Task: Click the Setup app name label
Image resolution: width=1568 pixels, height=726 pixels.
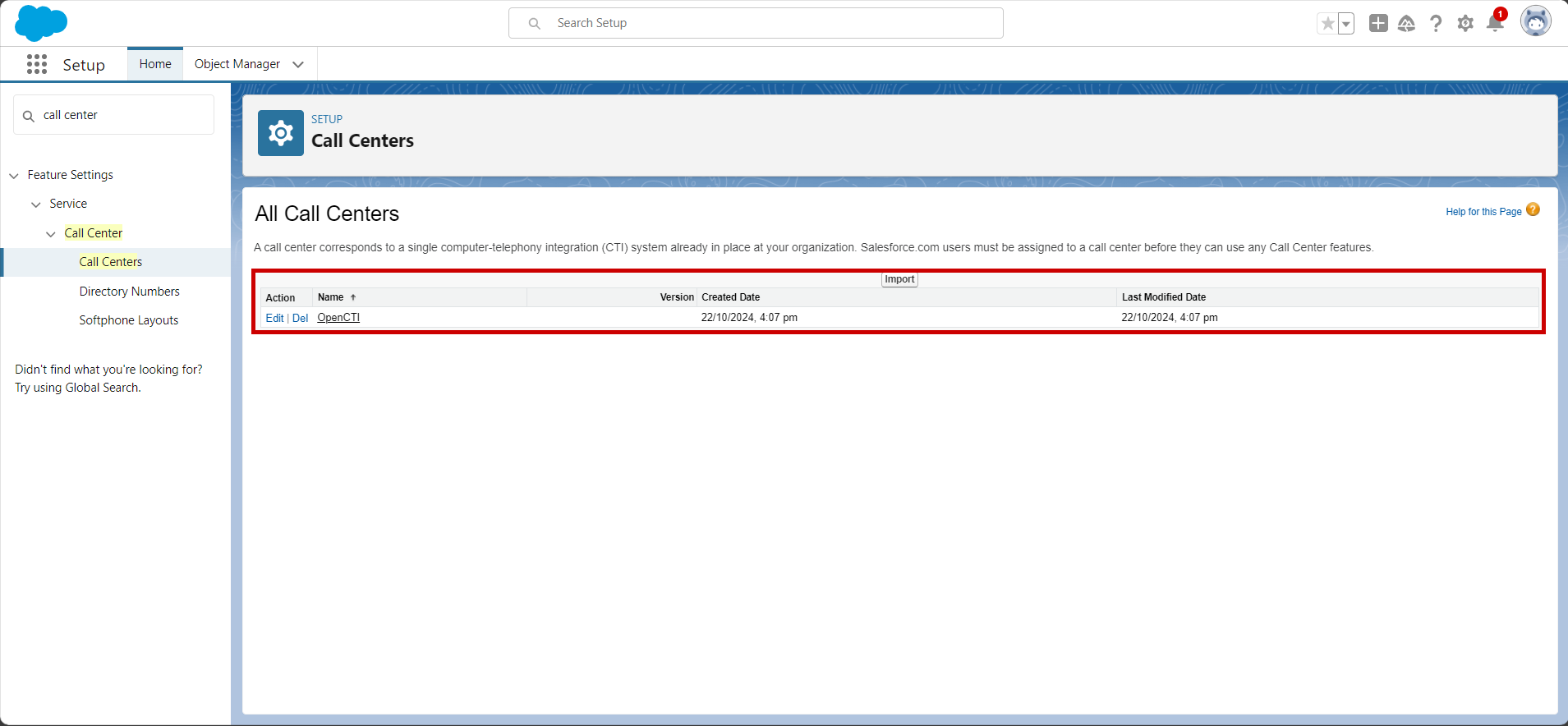Action: tap(84, 65)
